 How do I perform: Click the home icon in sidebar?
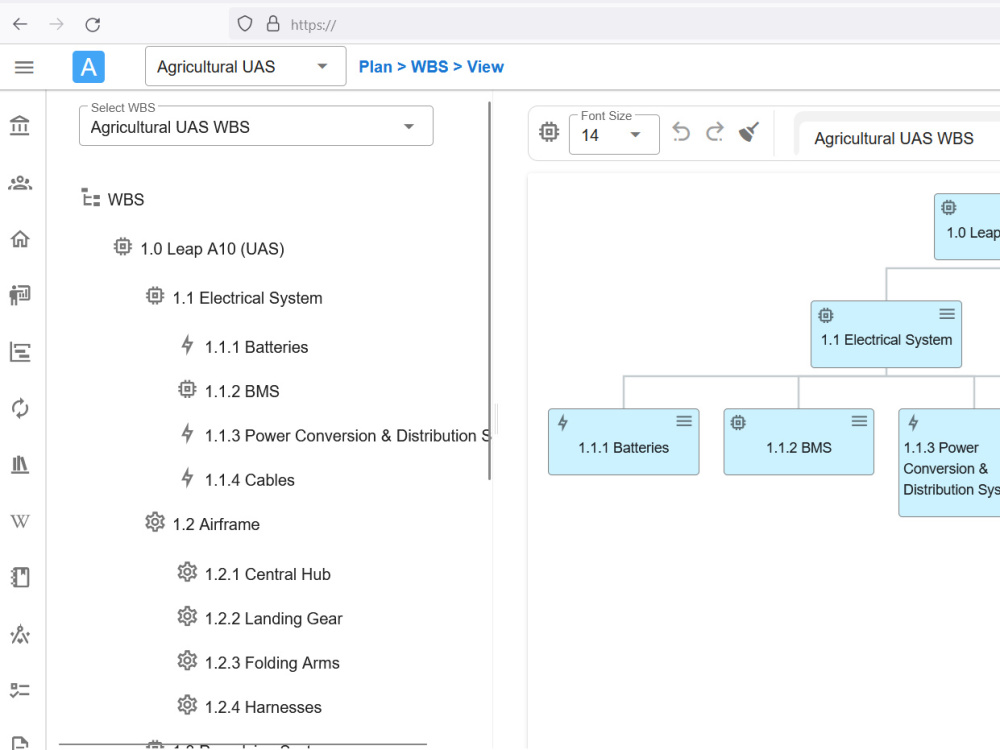(x=20, y=239)
